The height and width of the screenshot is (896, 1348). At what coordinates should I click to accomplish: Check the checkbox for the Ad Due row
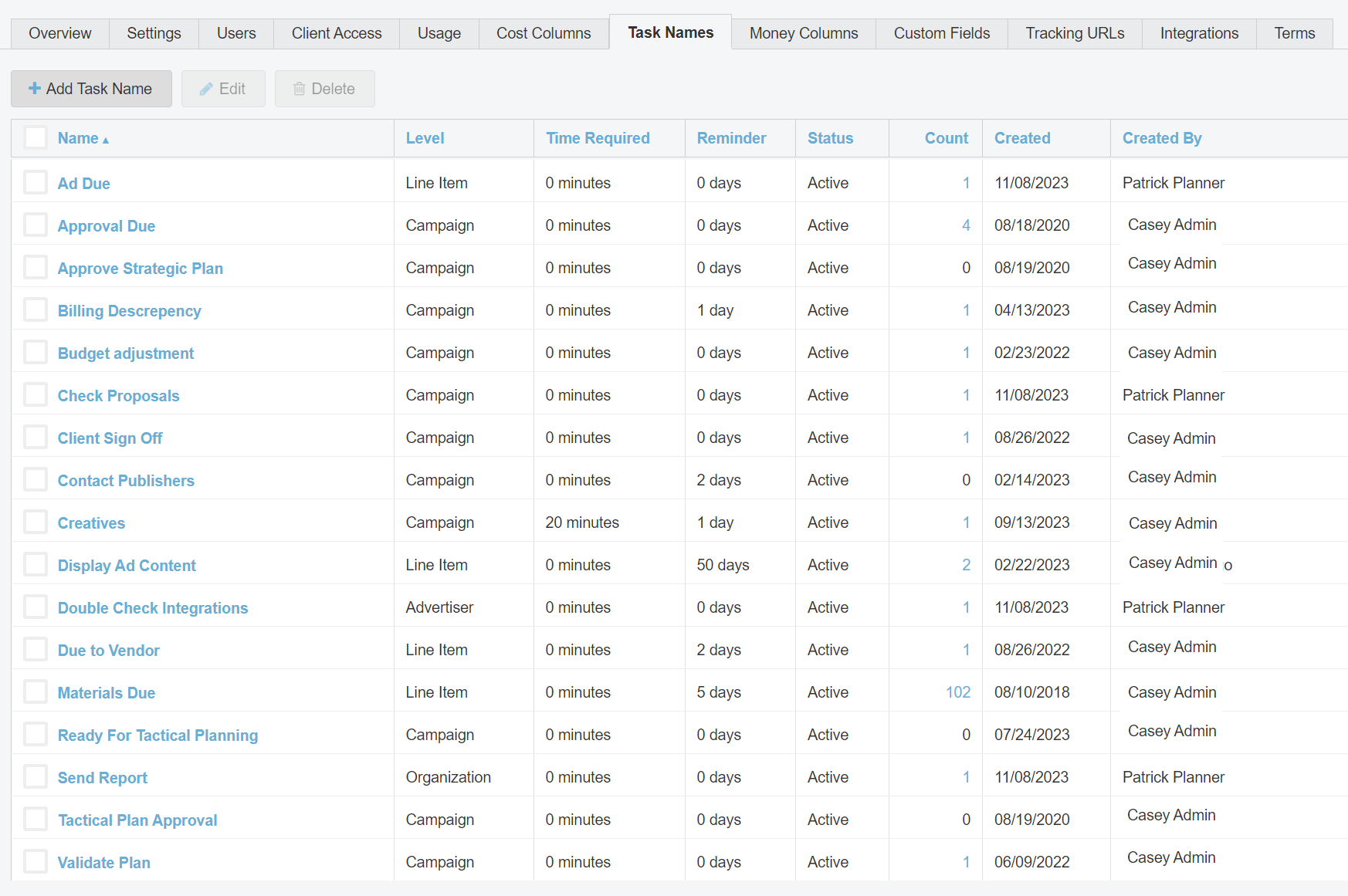[x=35, y=181]
